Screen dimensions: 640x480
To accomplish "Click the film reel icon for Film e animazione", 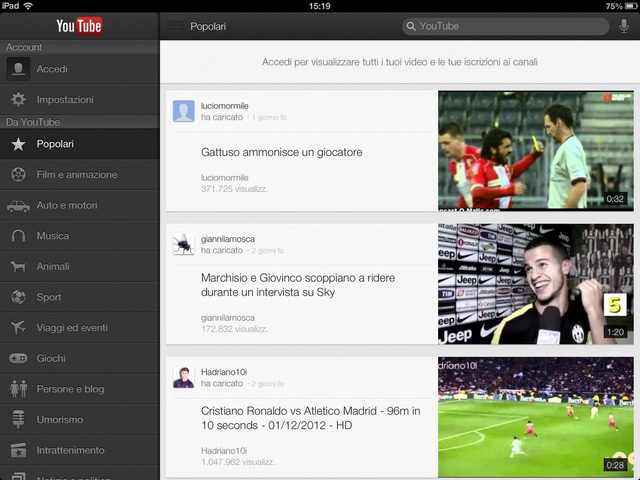I will tap(18, 174).
